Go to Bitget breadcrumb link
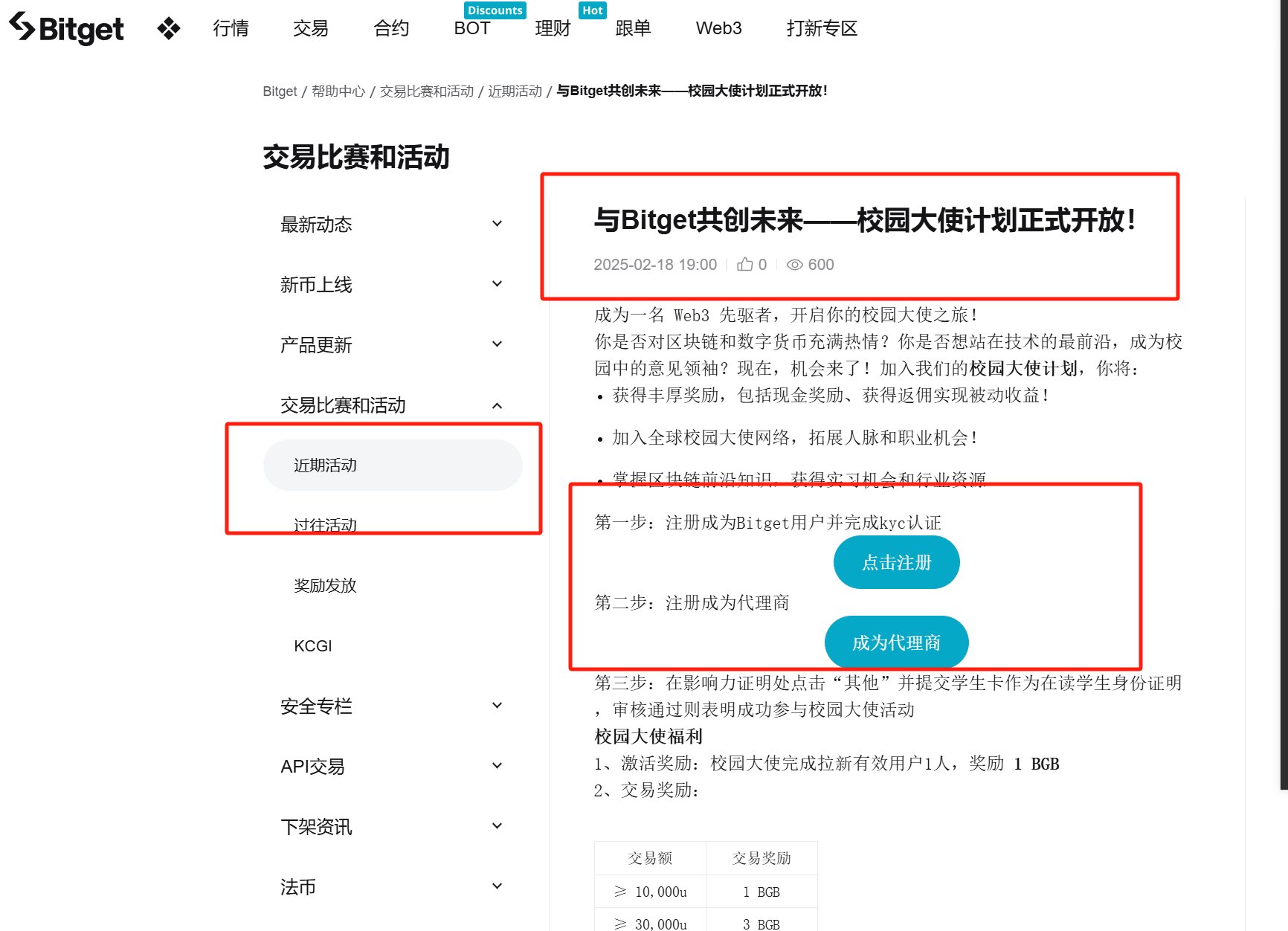The width and height of the screenshot is (1288, 931). tap(280, 91)
